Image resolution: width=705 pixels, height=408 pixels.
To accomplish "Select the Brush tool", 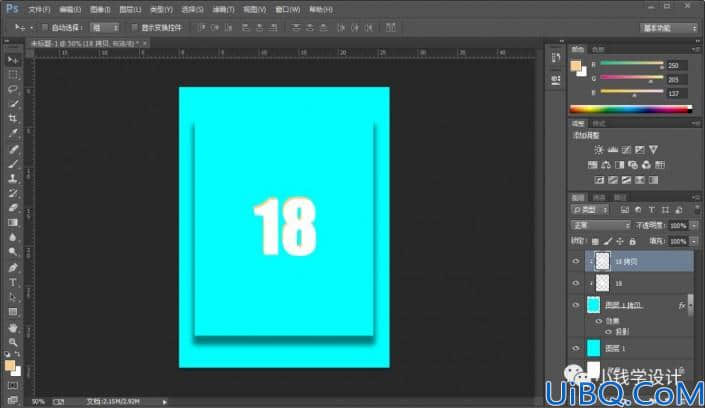I will [13, 164].
